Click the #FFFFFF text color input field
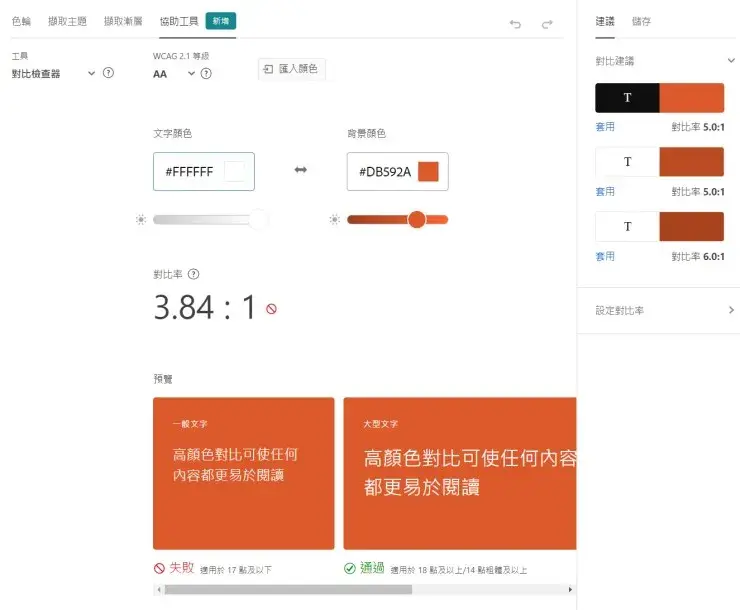The width and height of the screenshot is (740, 610). coord(204,171)
